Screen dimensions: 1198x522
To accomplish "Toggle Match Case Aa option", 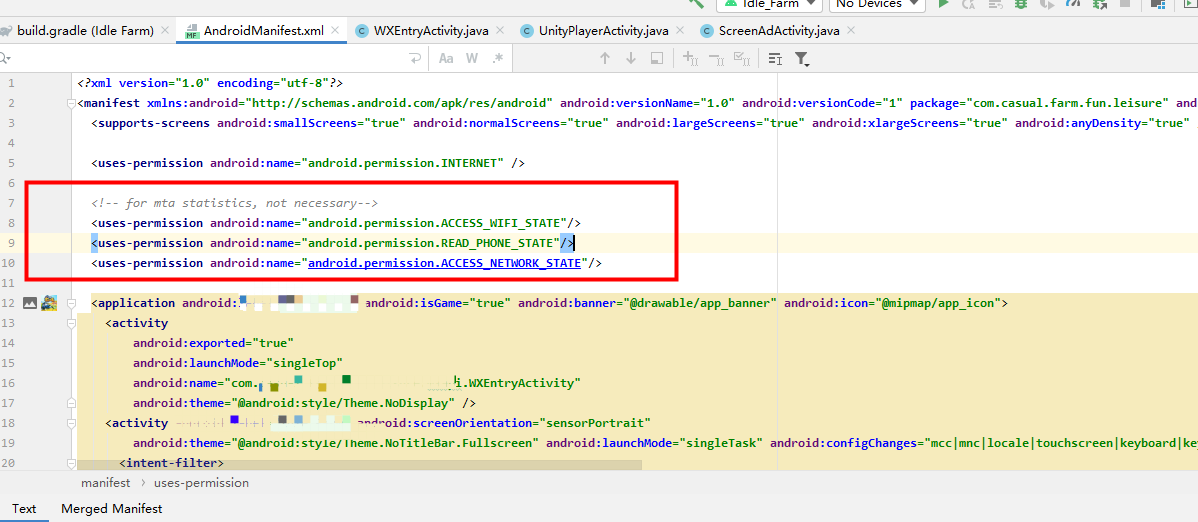I will pos(446,58).
